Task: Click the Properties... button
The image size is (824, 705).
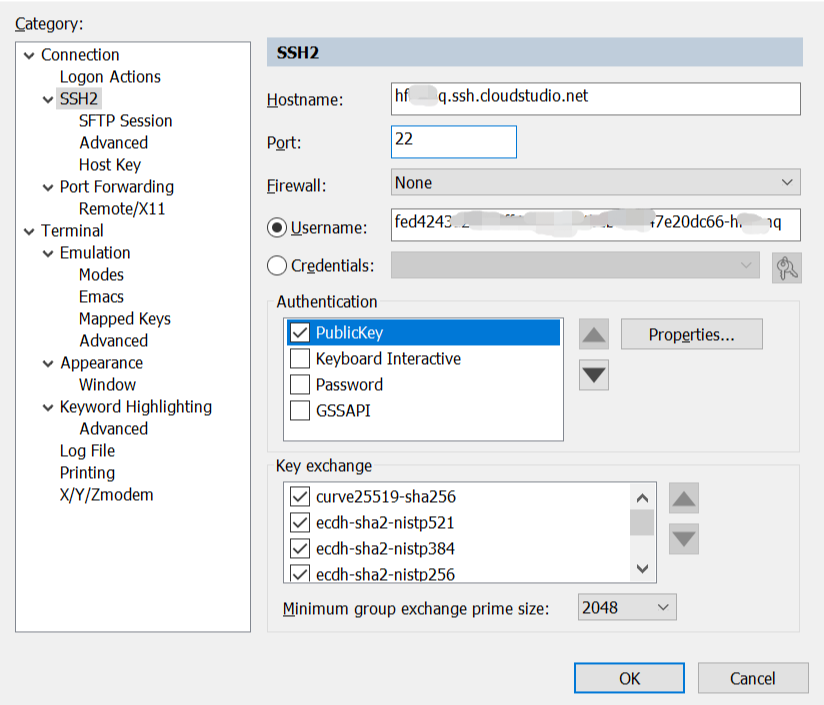Action: pyautogui.click(x=692, y=334)
